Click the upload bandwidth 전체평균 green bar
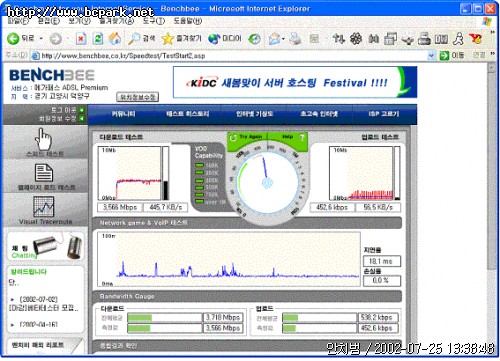500x361 pixels. [290, 318]
